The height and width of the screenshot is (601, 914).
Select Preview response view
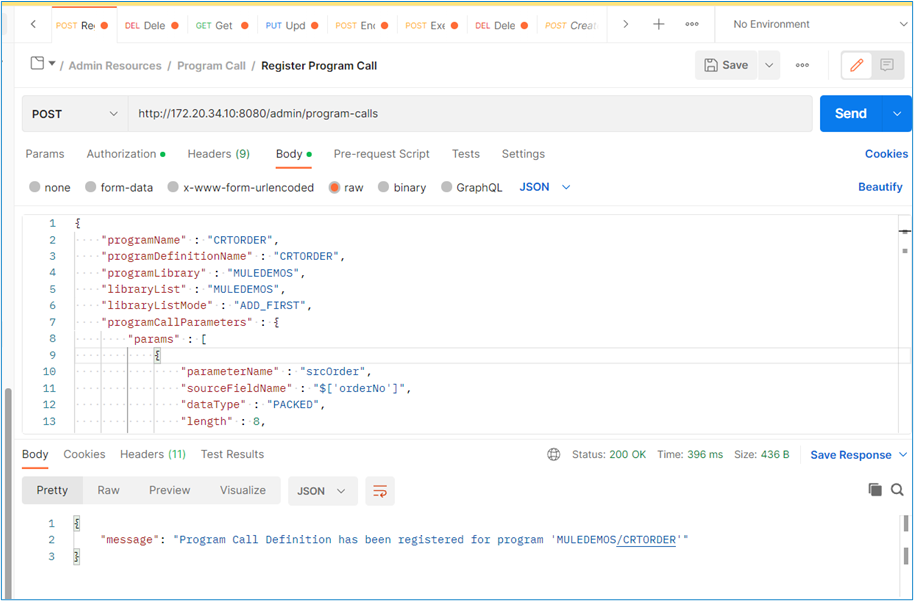170,490
